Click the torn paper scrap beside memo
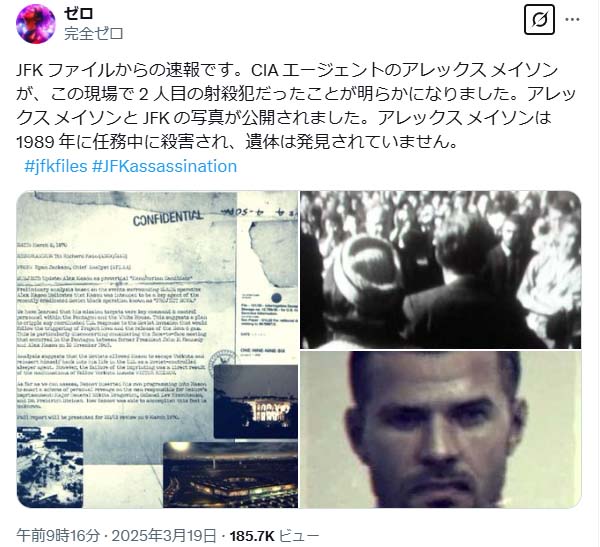The image size is (600, 547). point(272,254)
